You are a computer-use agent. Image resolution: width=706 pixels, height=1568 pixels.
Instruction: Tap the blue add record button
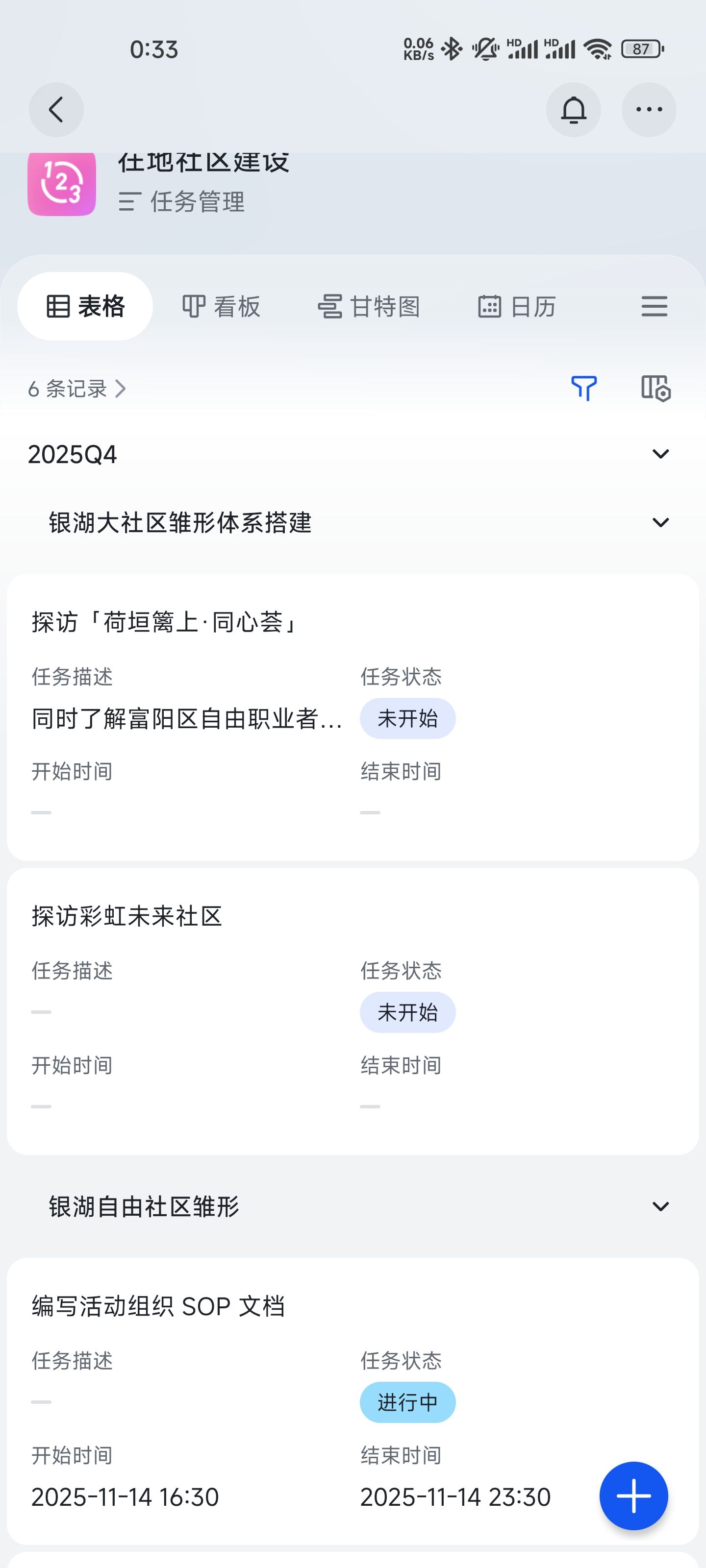coord(633,1495)
